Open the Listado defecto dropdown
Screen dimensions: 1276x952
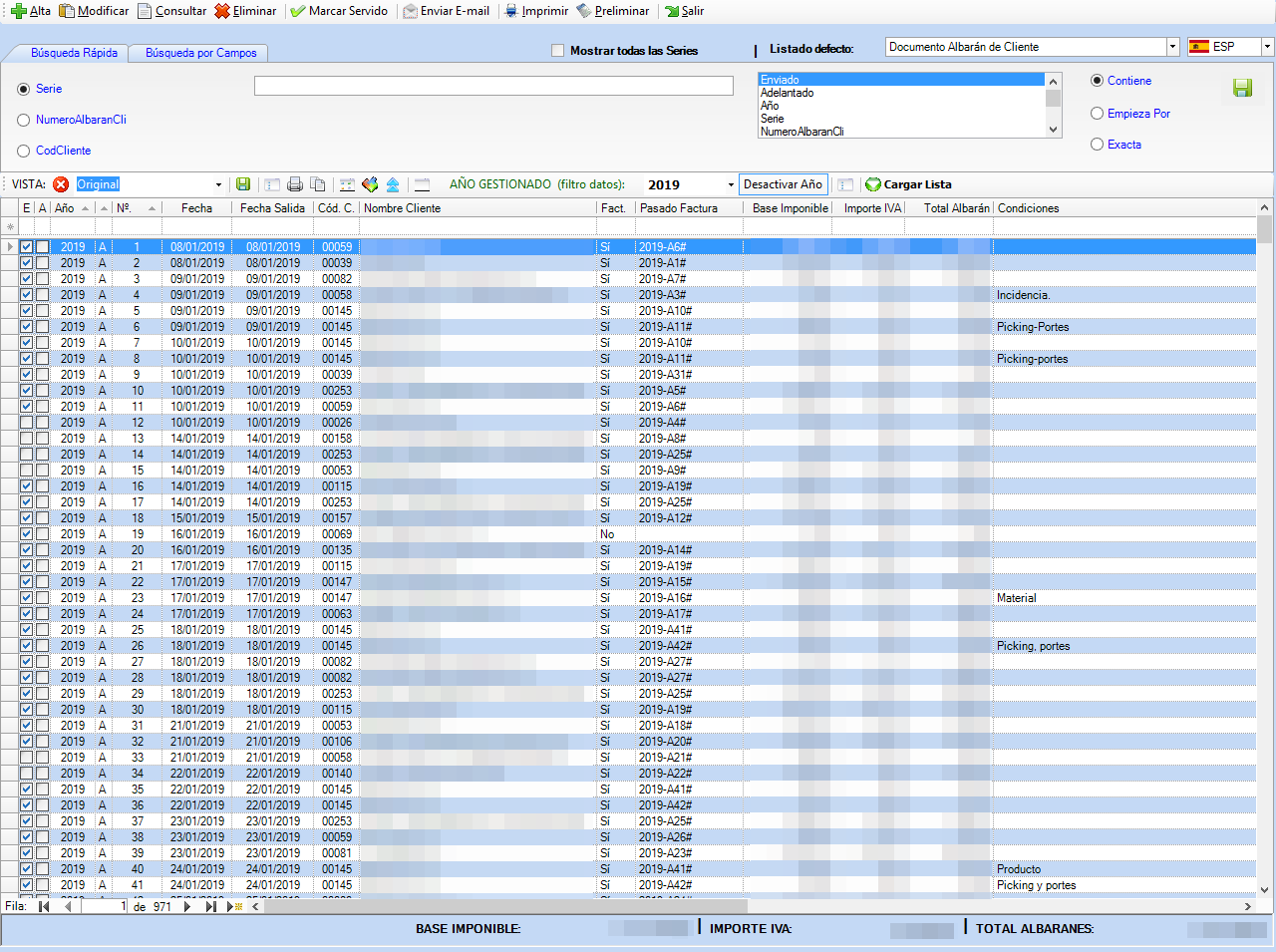pyautogui.click(x=1172, y=47)
